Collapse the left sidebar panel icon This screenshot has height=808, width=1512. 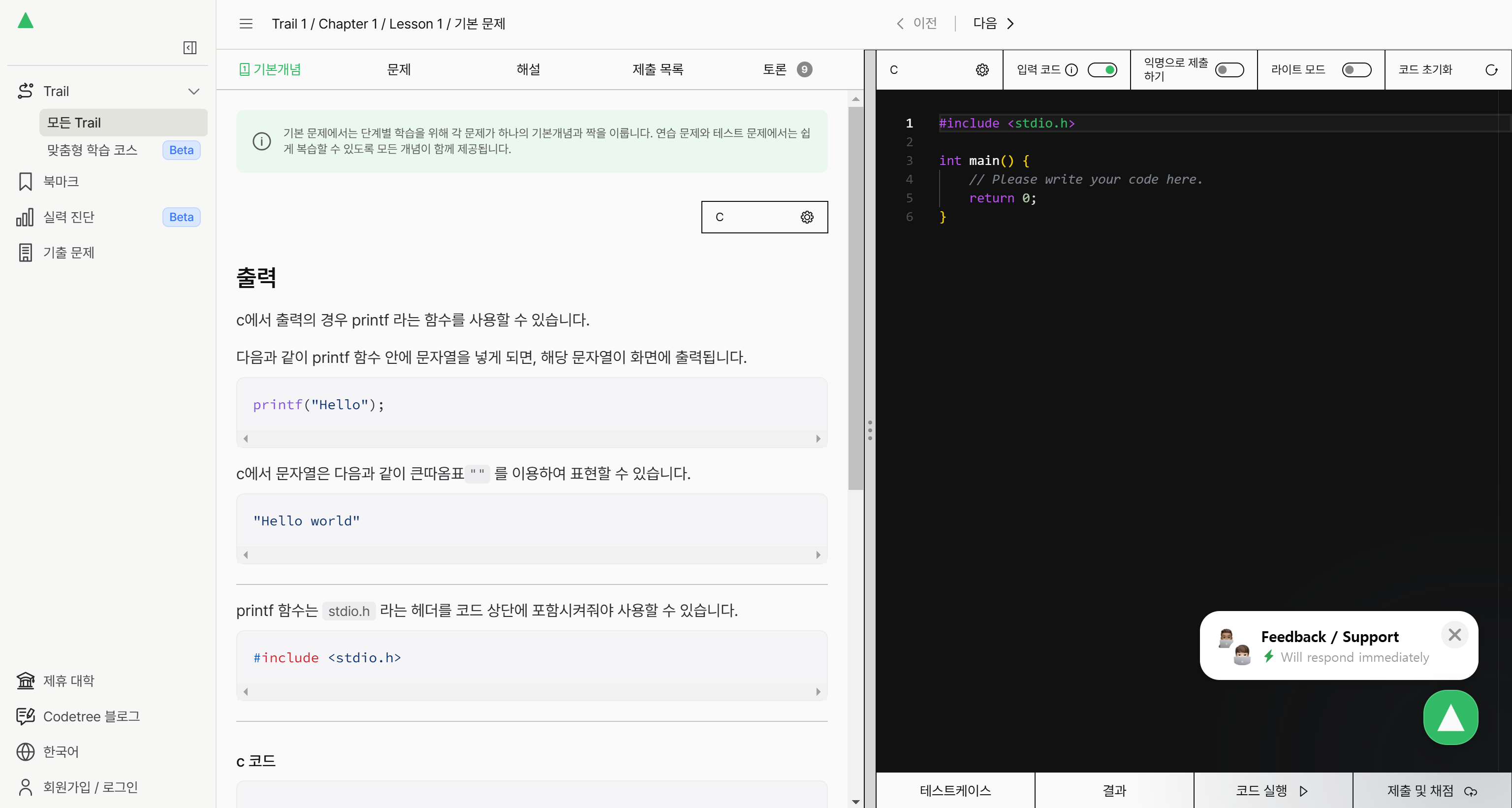click(x=189, y=48)
